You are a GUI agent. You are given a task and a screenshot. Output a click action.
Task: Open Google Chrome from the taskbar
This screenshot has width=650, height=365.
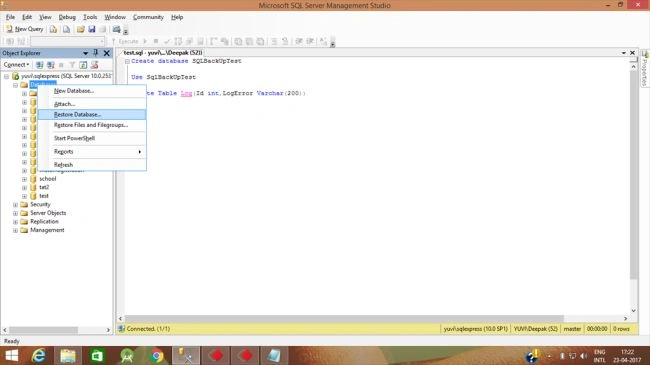(156, 356)
